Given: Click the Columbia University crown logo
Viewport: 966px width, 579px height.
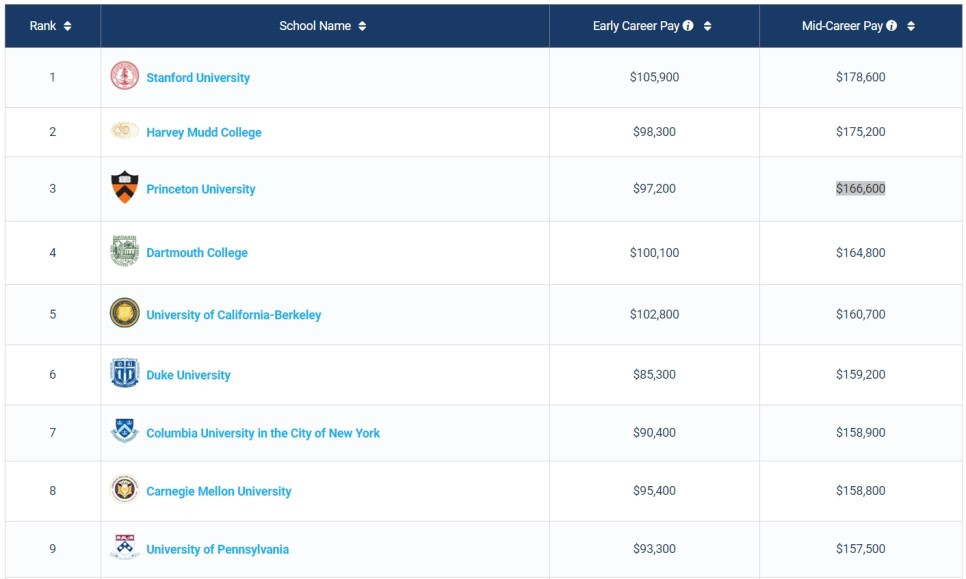Looking at the screenshot, I should (x=124, y=432).
